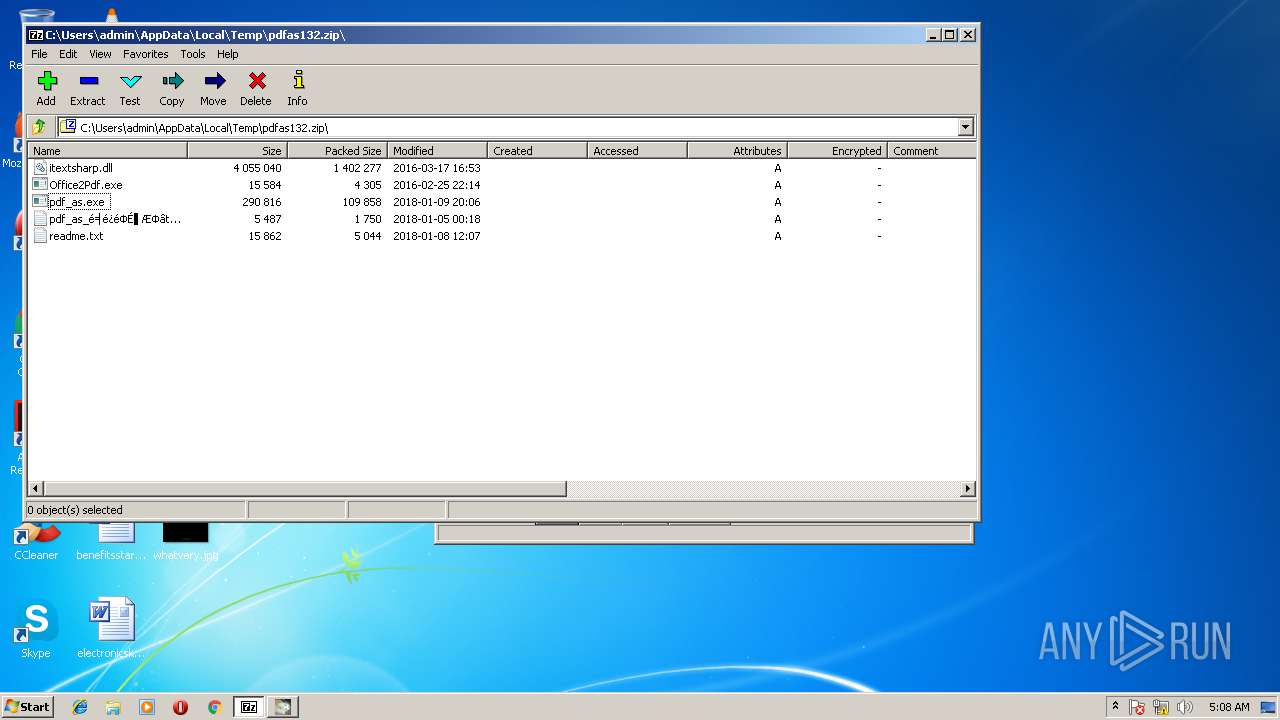Expand the address path dropdown
1280x720 pixels.
965,127
